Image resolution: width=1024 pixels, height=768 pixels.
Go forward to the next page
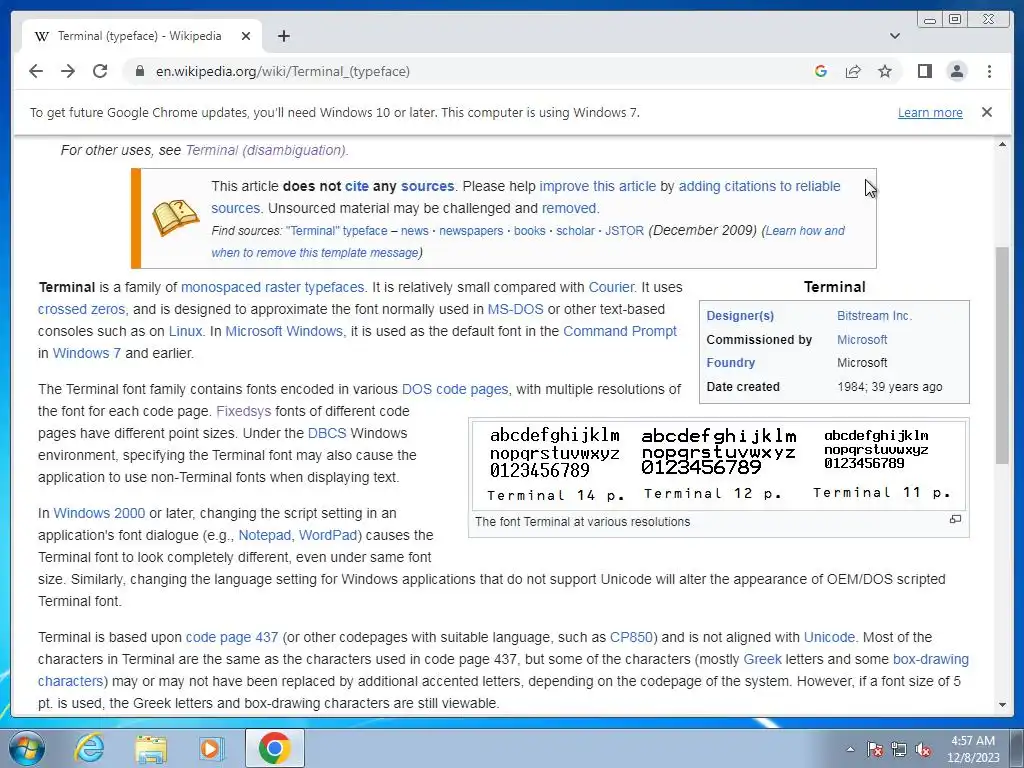point(68,71)
